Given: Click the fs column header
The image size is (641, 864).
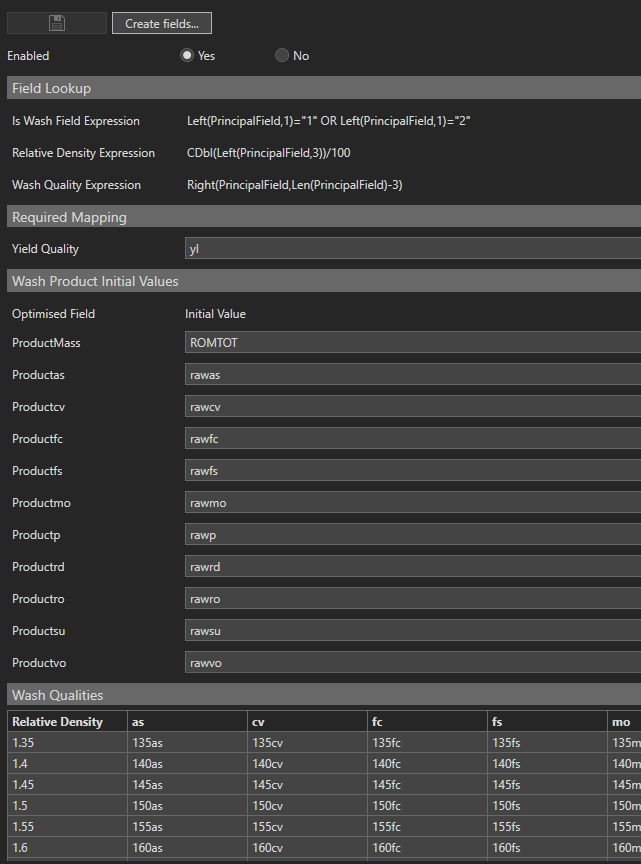Looking at the screenshot, I should 548,722.
